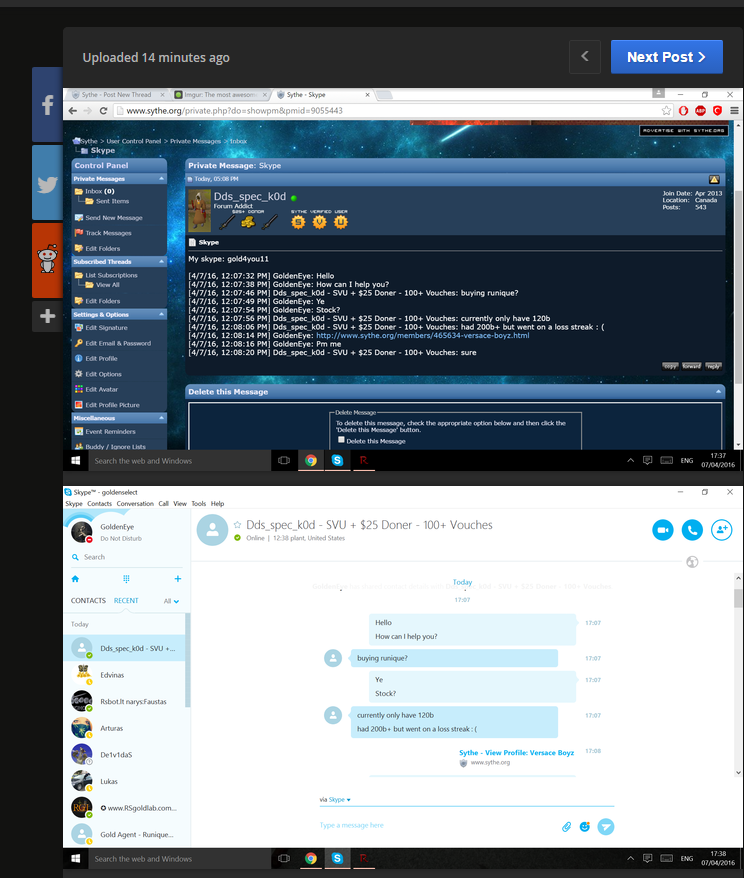Switch to the Imgur browser tab
The image size is (744, 878).
(221, 95)
